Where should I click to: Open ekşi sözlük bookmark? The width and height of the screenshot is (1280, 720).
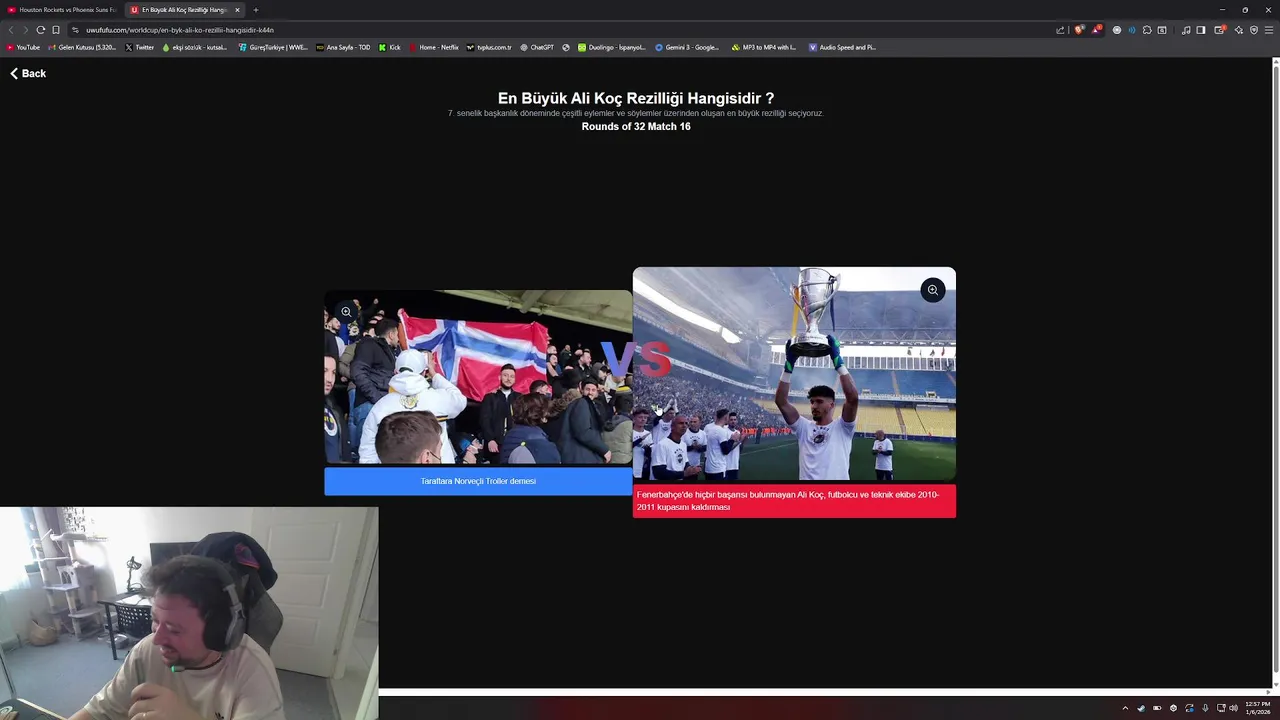point(194,47)
